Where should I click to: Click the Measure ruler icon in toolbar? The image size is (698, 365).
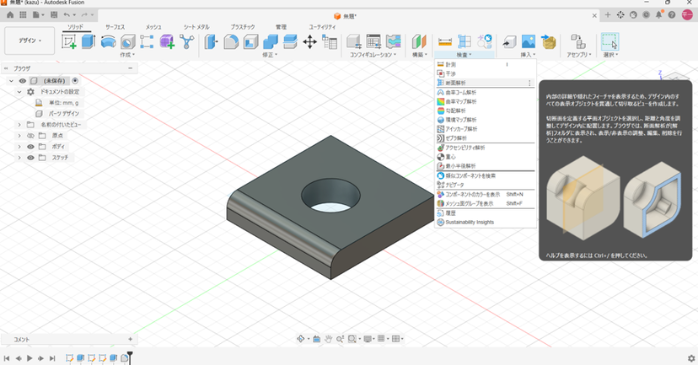coord(445,42)
